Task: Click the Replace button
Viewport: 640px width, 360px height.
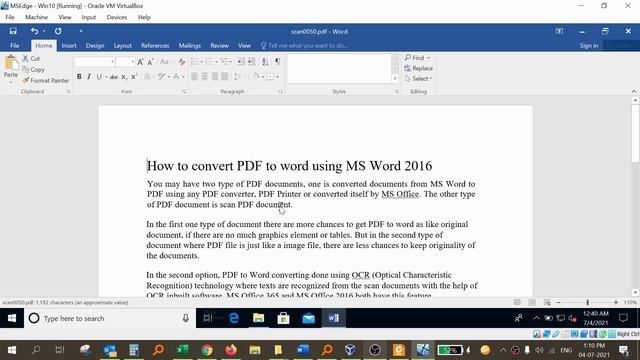Action: coord(419,68)
